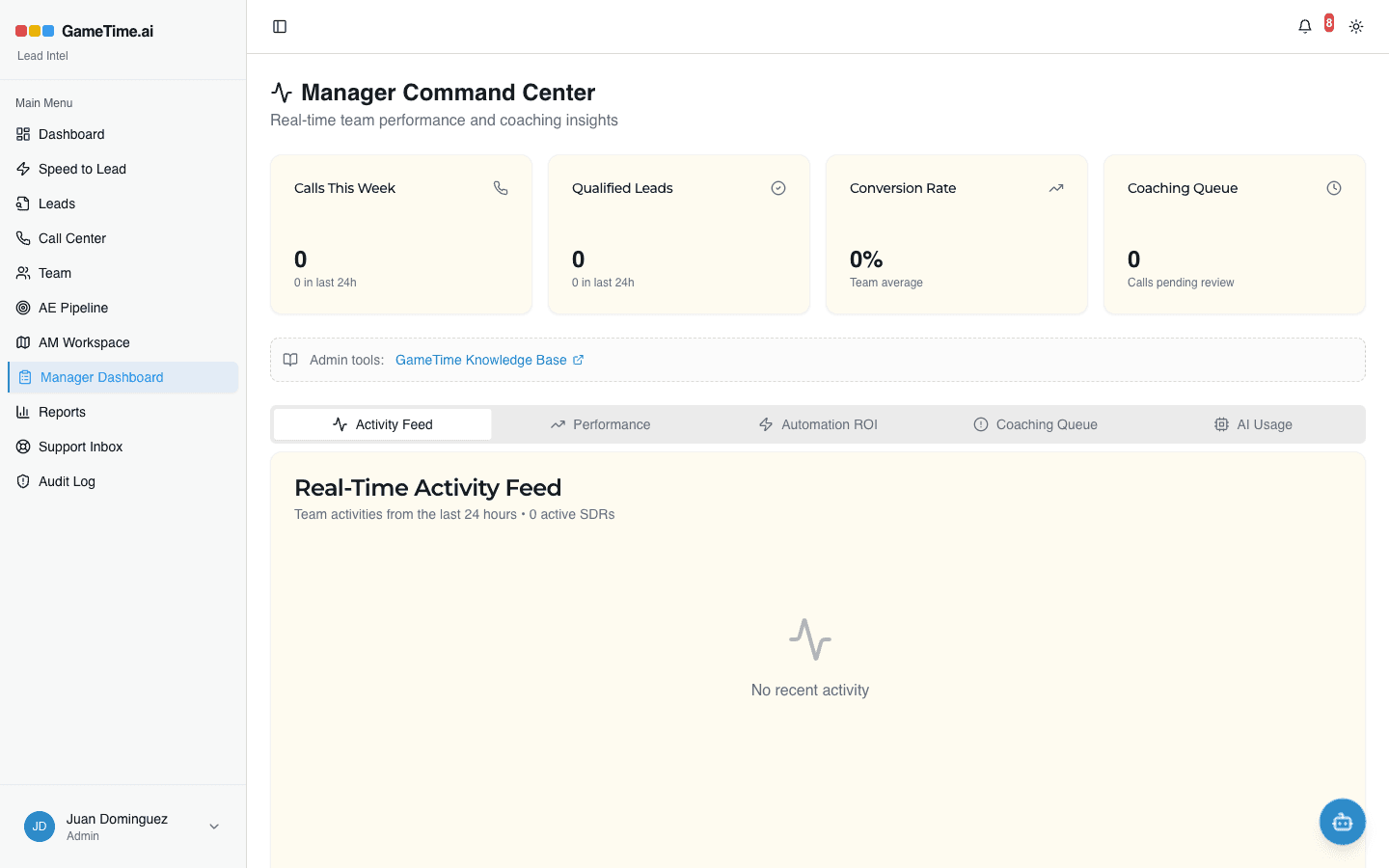The height and width of the screenshot is (868, 1389).
Task: Click the Qualified Leads card title
Action: pyautogui.click(x=622, y=188)
